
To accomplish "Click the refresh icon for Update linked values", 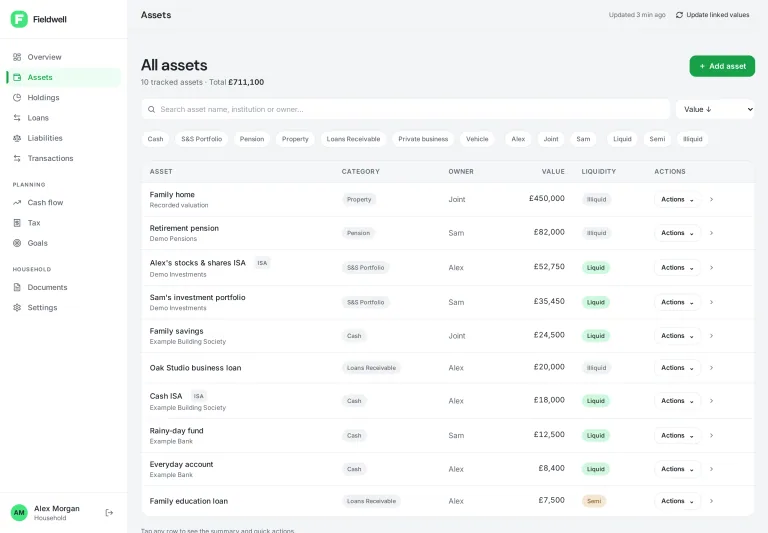I will (679, 15).
